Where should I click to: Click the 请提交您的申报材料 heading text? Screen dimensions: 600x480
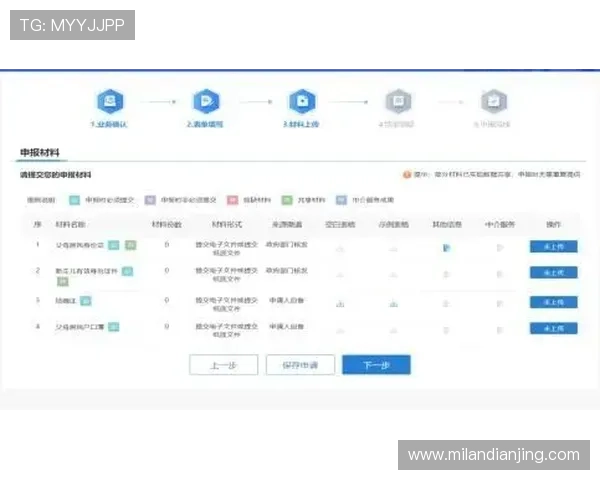pos(55,175)
